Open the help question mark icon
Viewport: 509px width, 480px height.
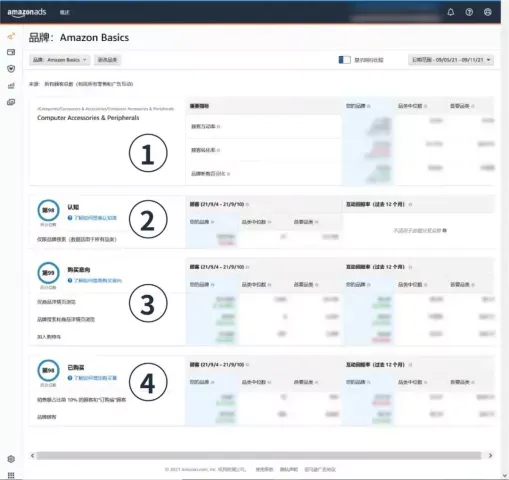[469, 12]
